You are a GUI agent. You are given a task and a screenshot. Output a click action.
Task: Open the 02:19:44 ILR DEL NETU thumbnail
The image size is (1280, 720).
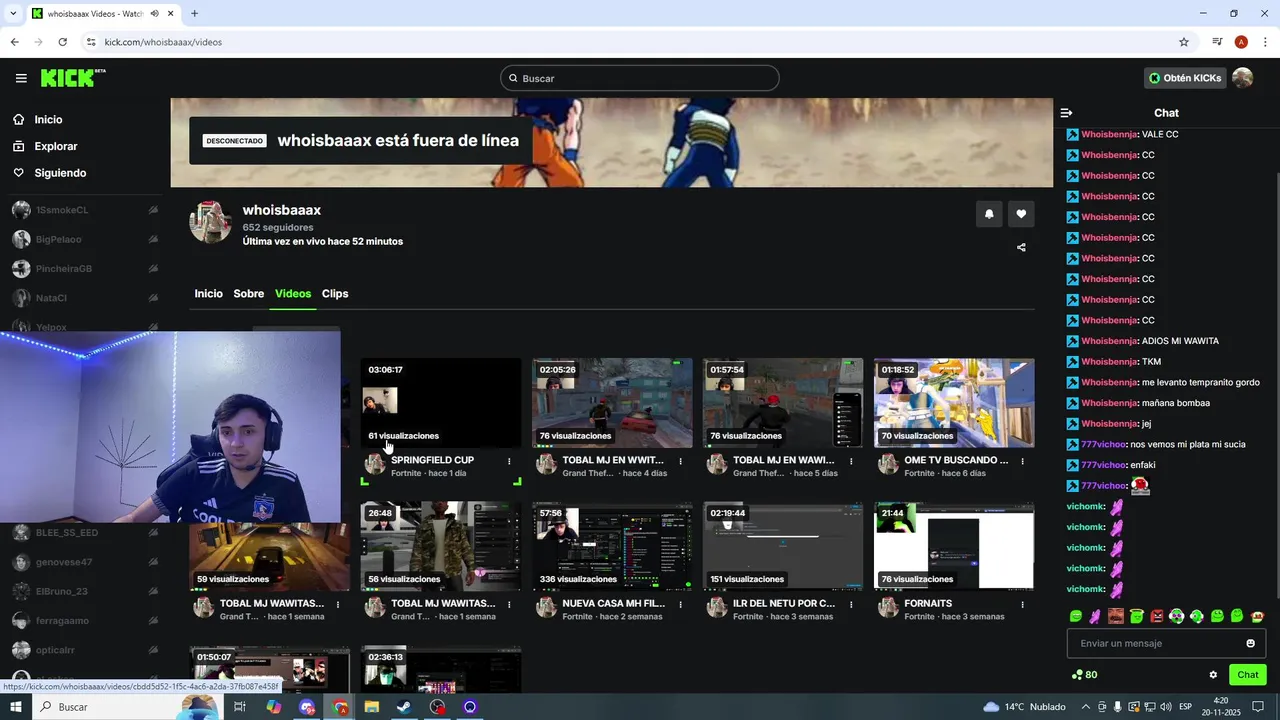tap(783, 546)
